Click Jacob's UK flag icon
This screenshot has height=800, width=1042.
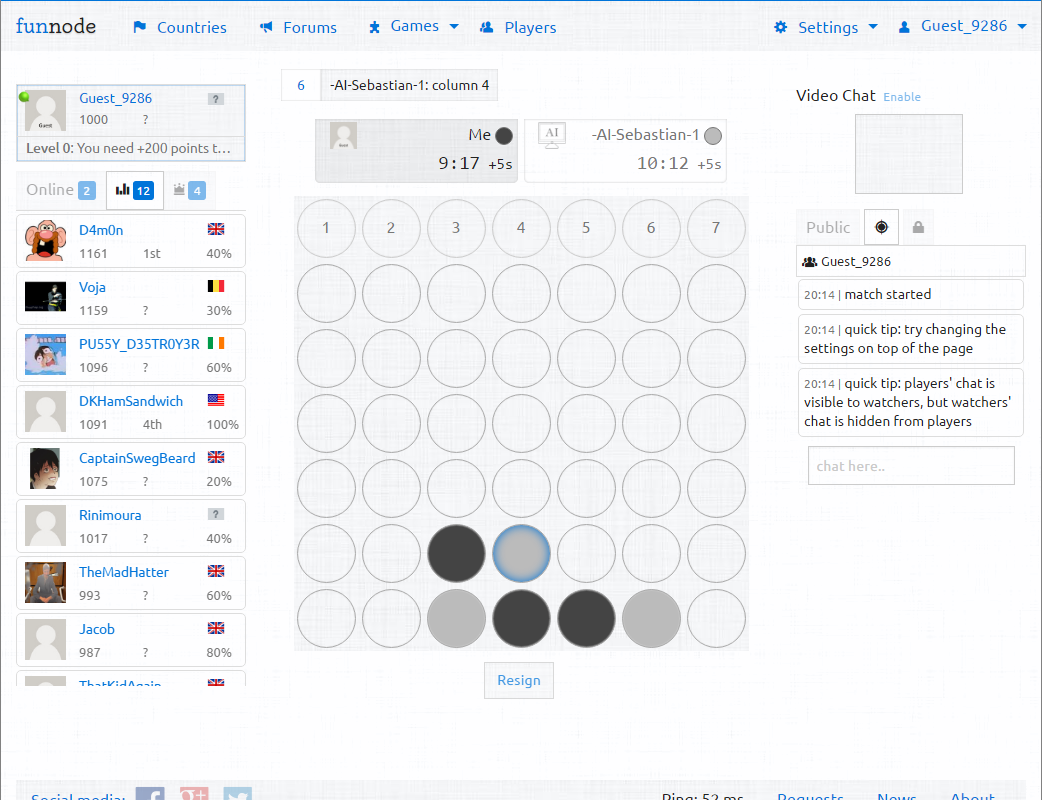[x=216, y=628]
